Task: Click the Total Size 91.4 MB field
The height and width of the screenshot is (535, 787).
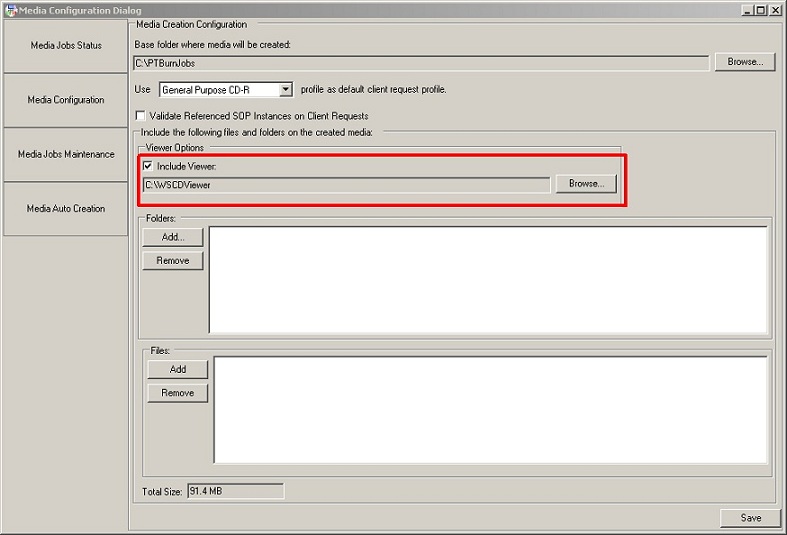Action: [x=235, y=491]
